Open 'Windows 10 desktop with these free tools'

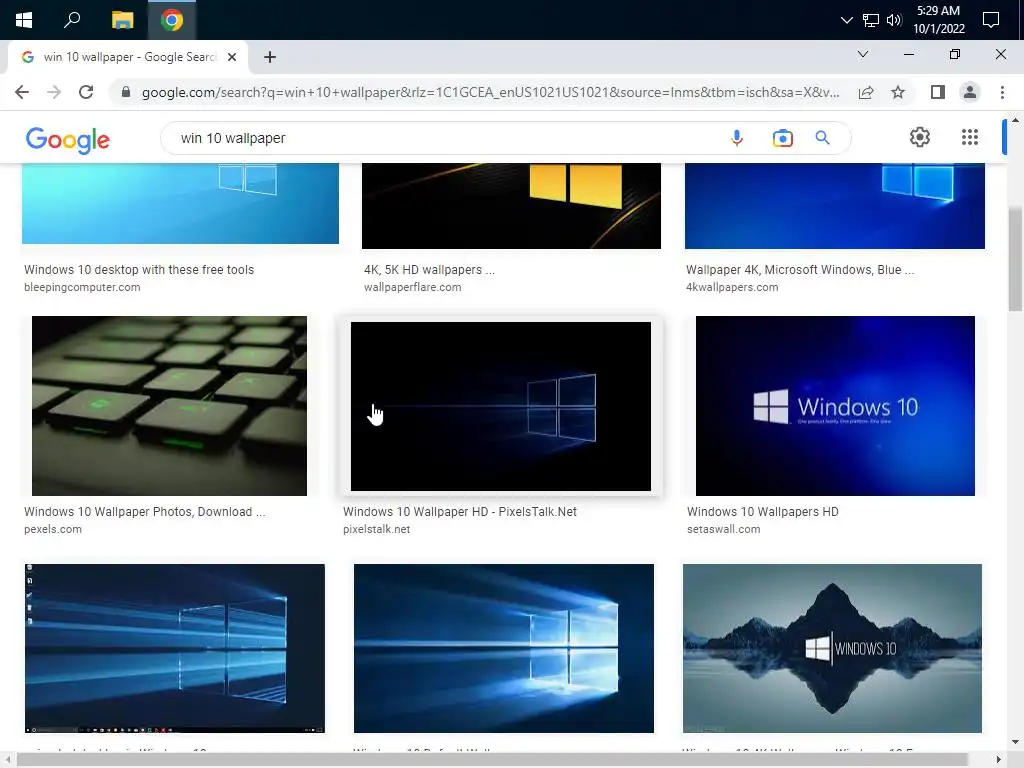pos(139,270)
